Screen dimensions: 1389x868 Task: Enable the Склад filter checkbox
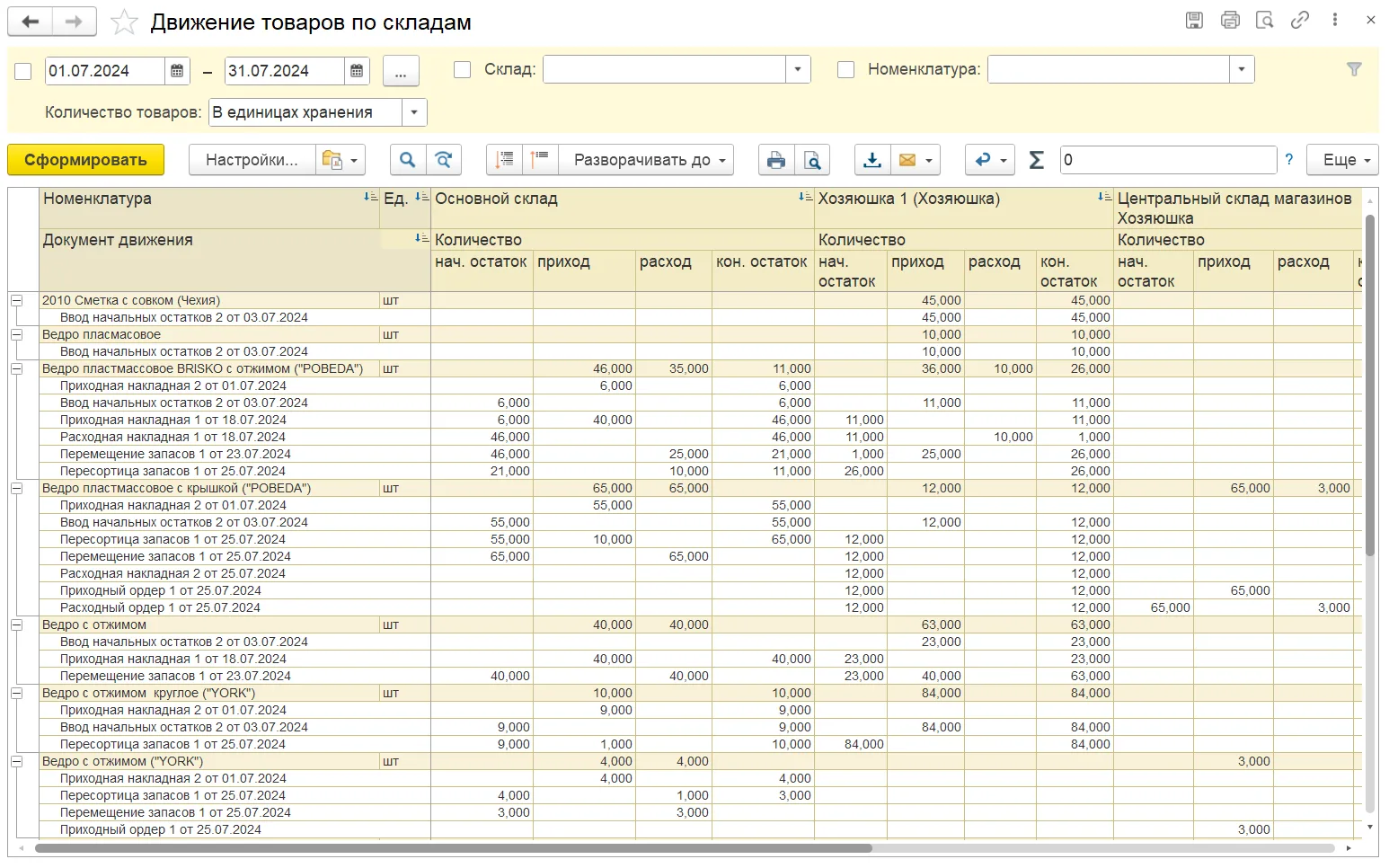pyautogui.click(x=463, y=69)
